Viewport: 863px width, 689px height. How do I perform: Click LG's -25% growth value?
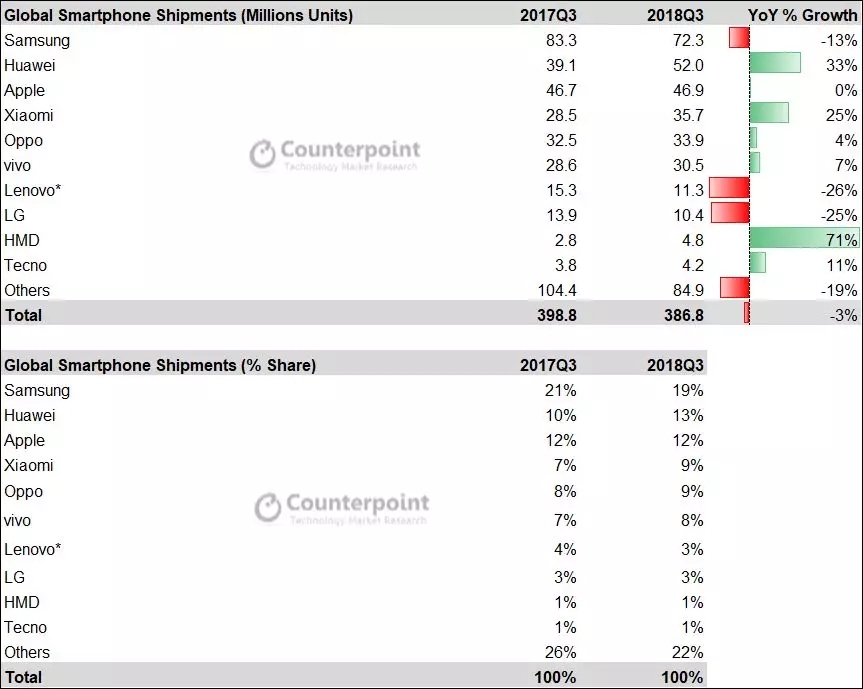(x=837, y=215)
